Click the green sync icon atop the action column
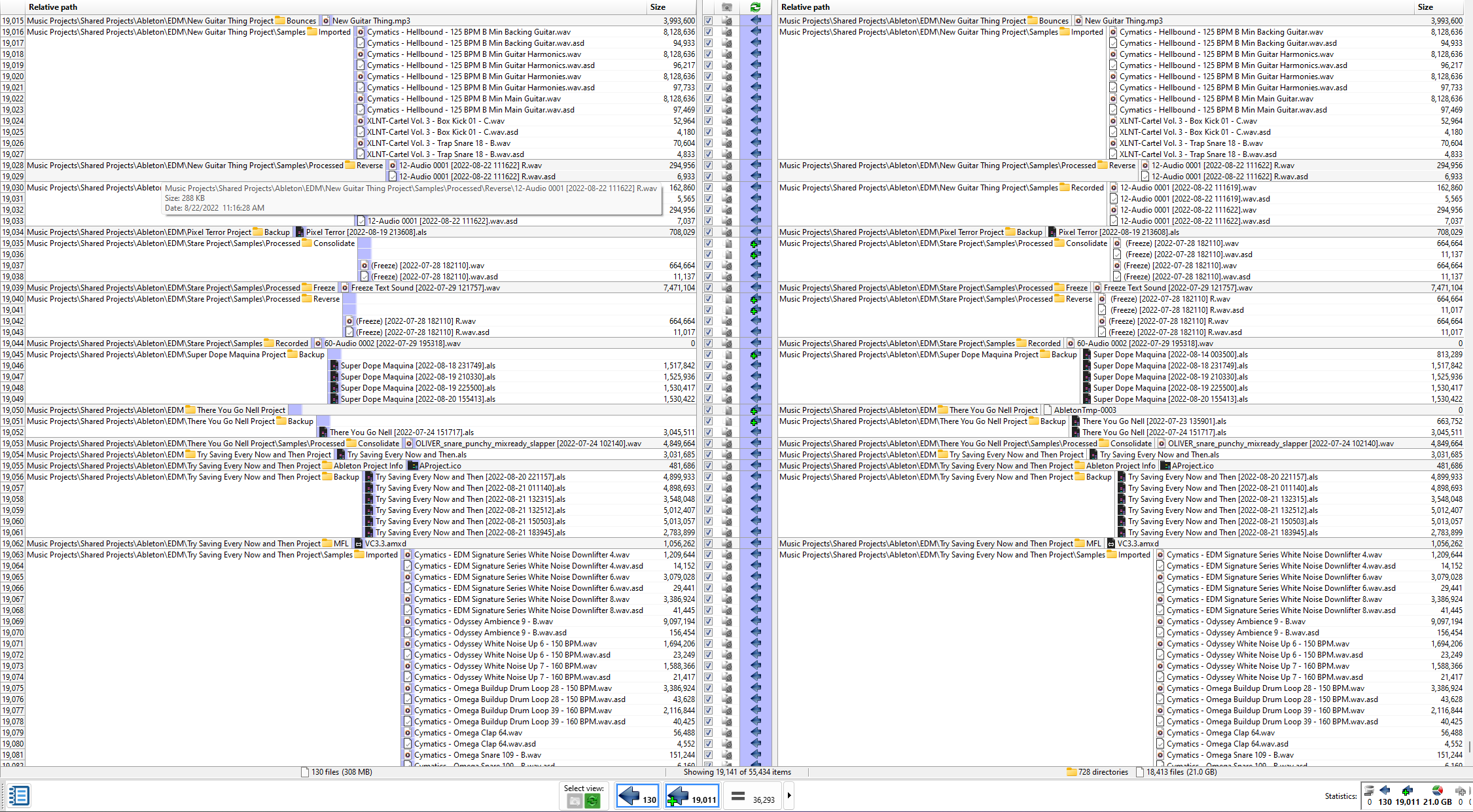 756,7
